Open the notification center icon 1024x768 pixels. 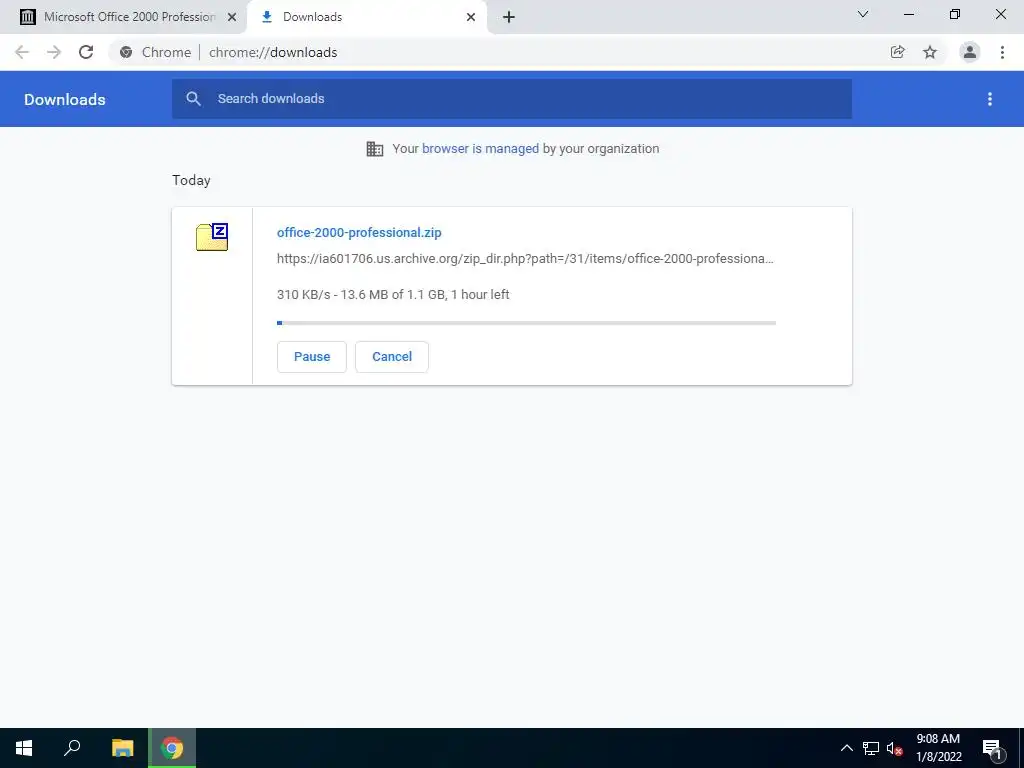(x=992, y=749)
